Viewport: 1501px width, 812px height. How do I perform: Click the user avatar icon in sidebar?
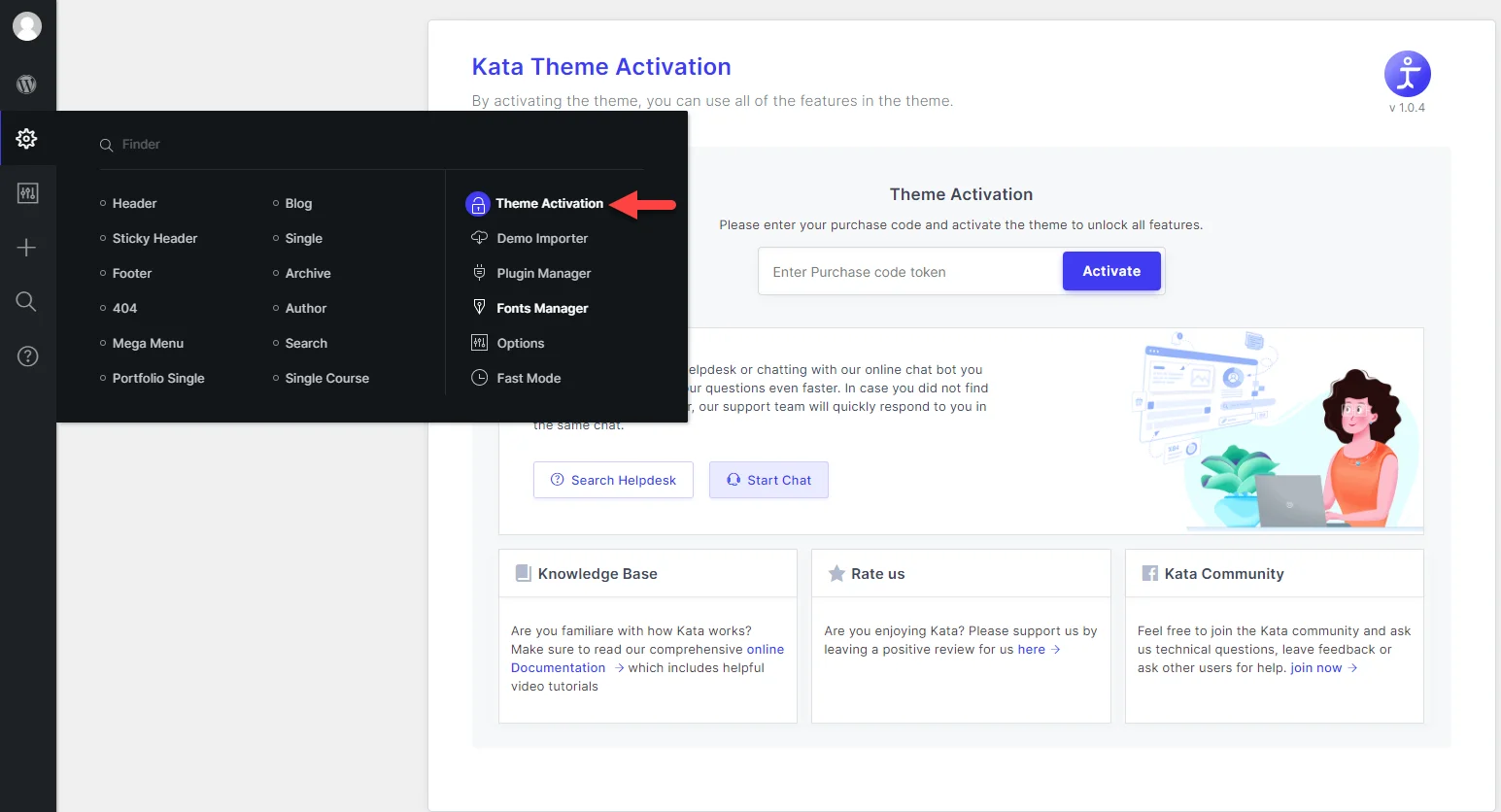pos(27,26)
